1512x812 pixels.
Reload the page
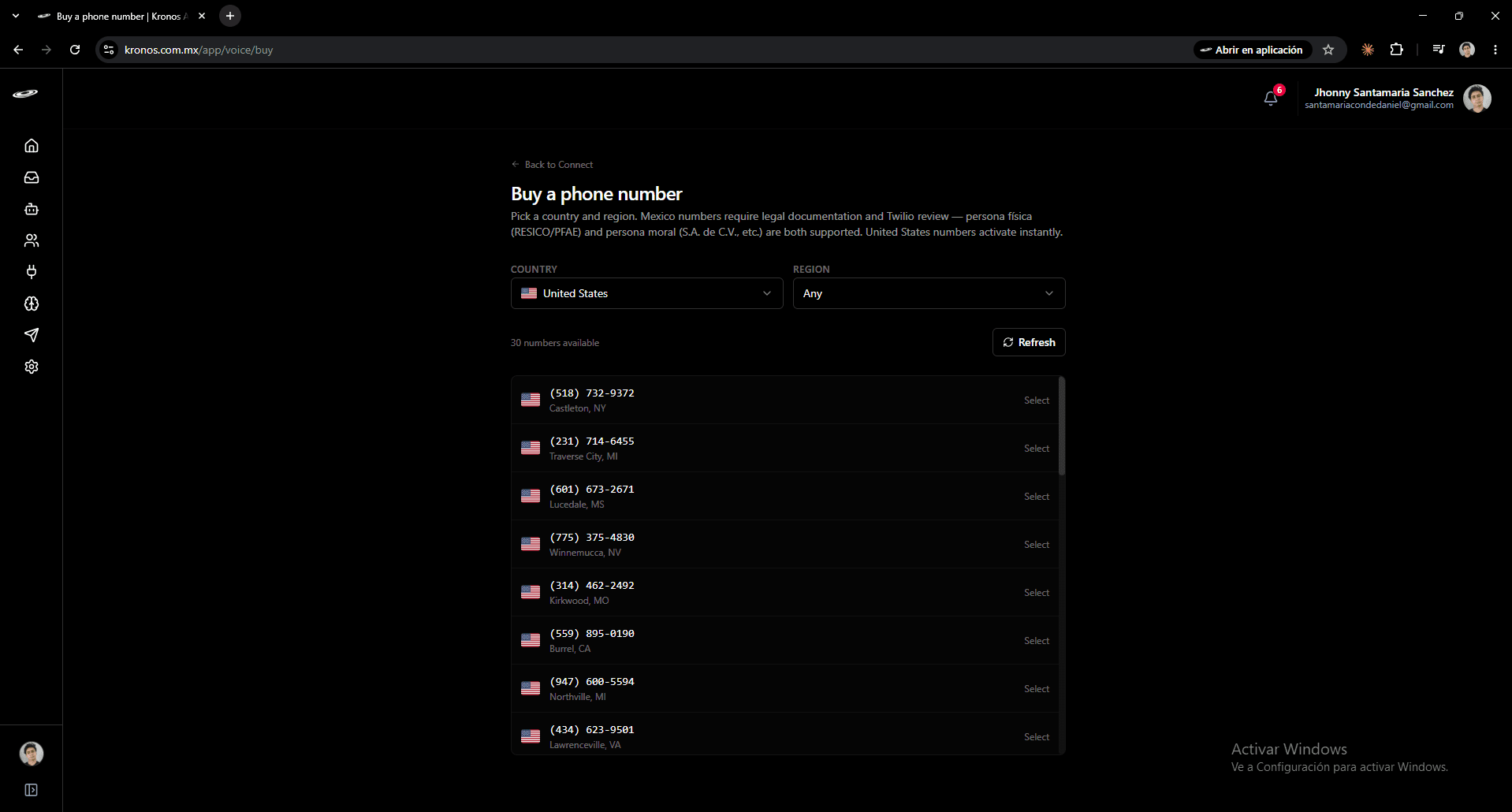pyautogui.click(x=75, y=50)
